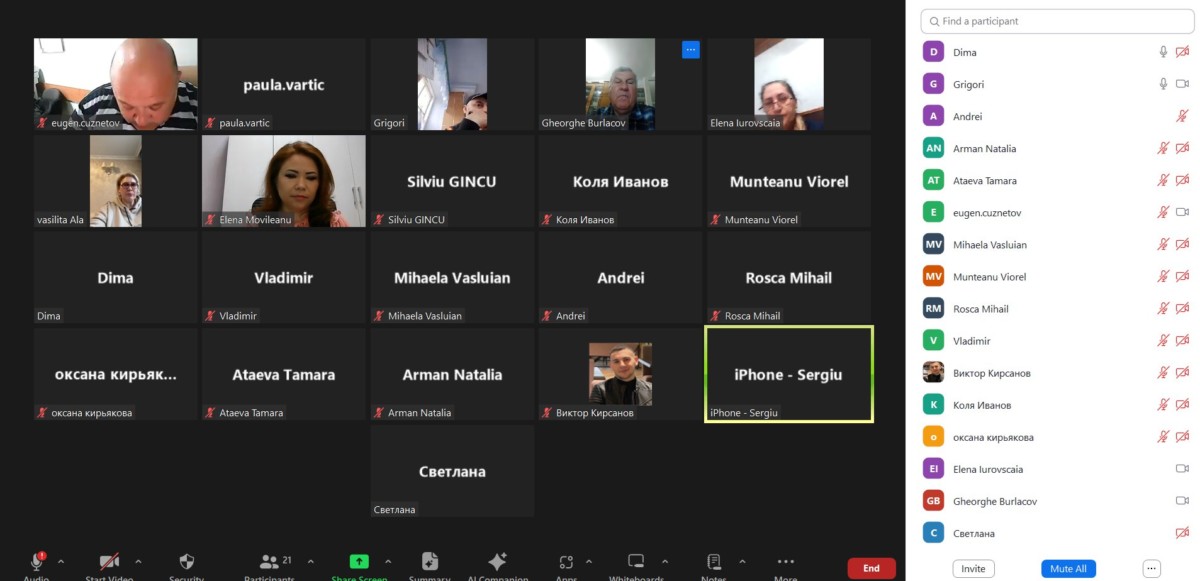The height and width of the screenshot is (581, 1200).
Task: Expand audio options arrow beside Audio
Action: [61, 561]
